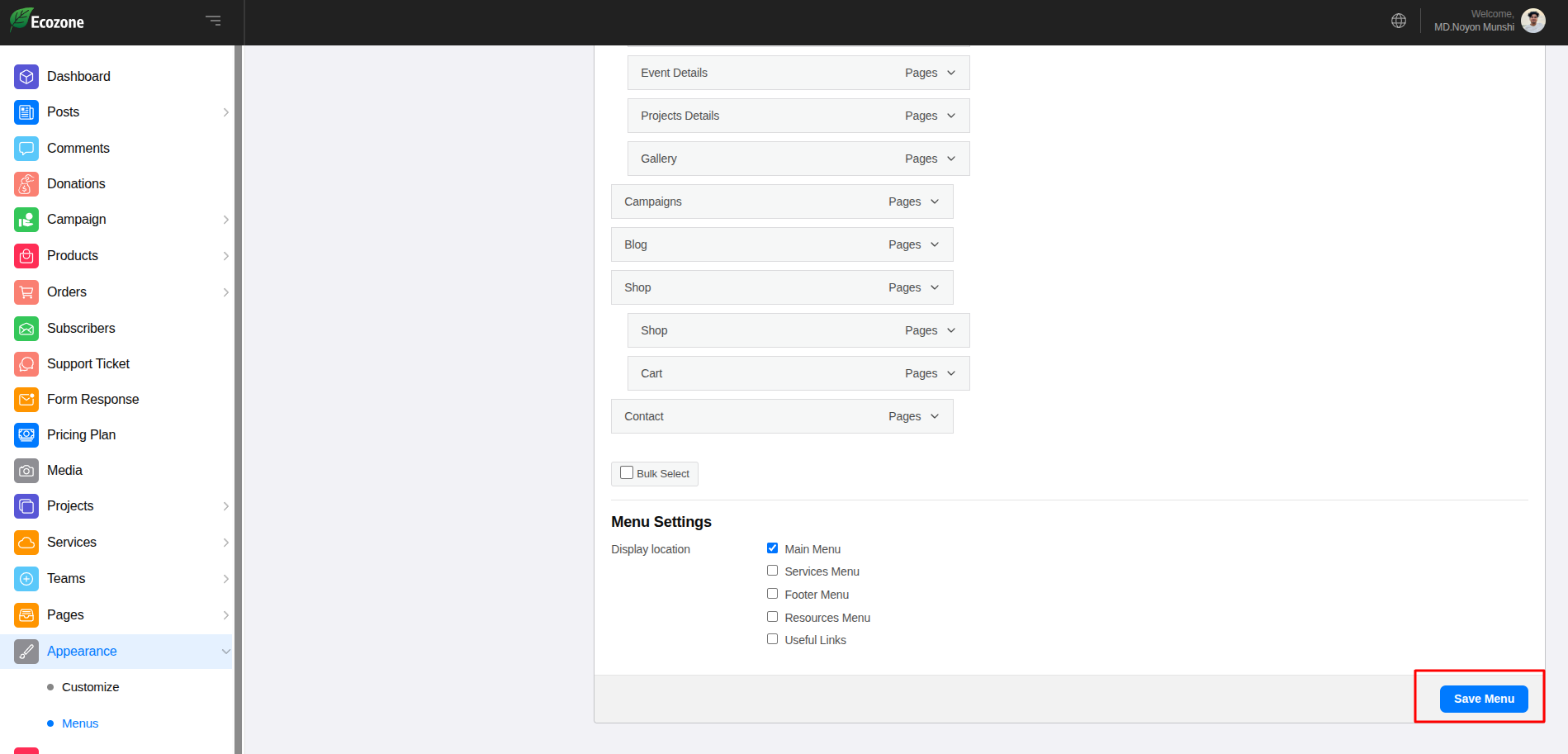Click the Services cloud icon
The height and width of the screenshot is (754, 1568).
coord(26,543)
